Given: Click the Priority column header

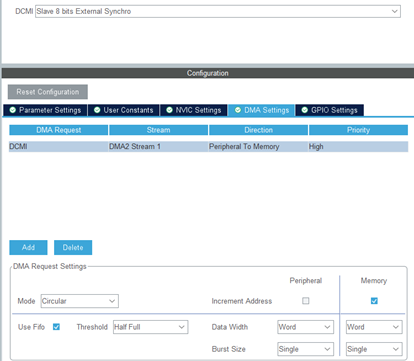Looking at the screenshot, I should pyautogui.click(x=358, y=130).
